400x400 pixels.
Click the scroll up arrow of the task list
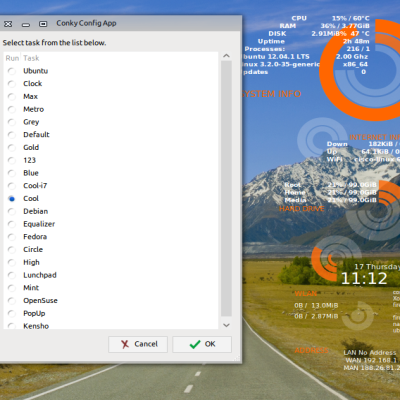pyautogui.click(x=226, y=56)
